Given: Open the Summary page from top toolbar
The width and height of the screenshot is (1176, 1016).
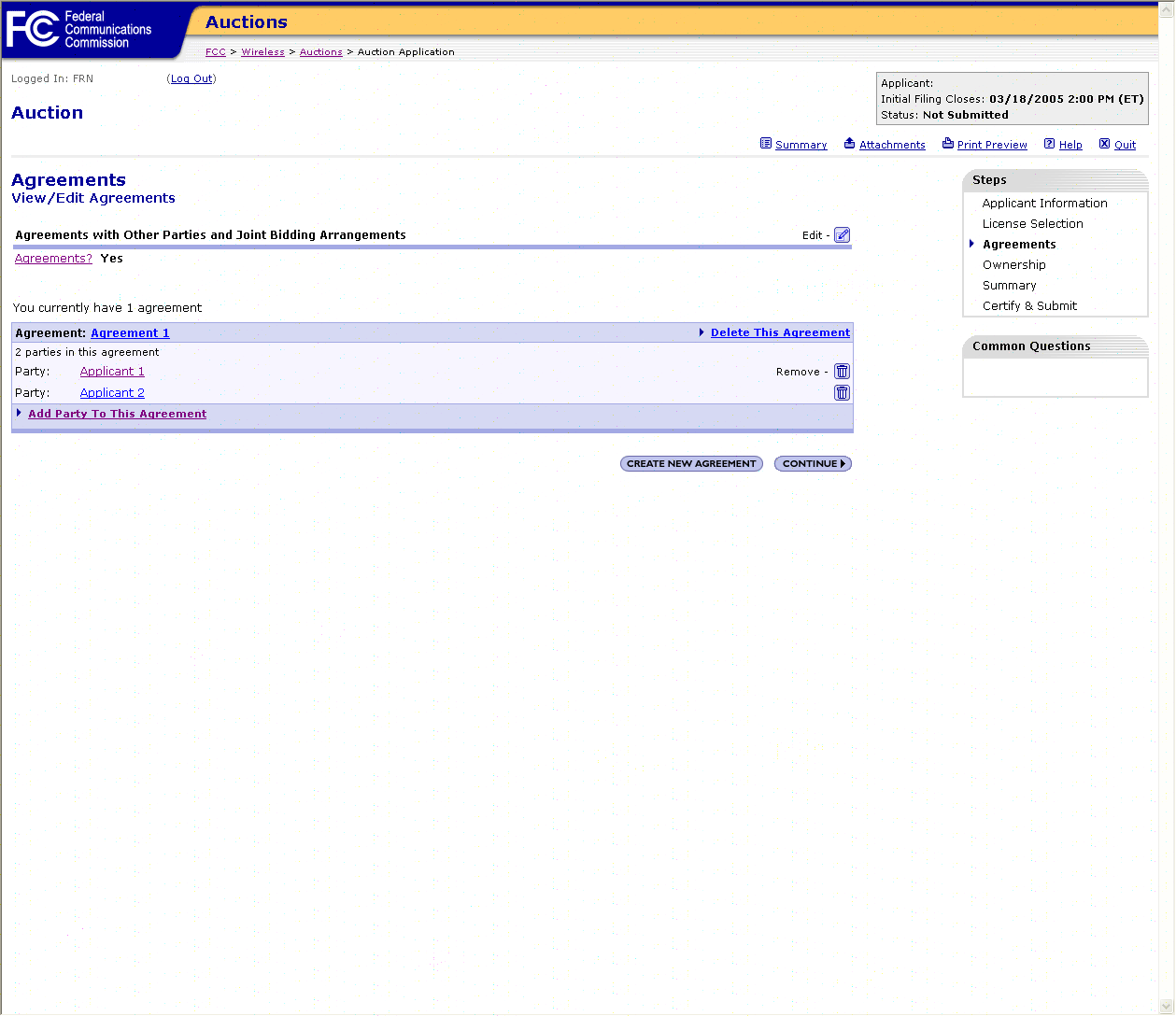Looking at the screenshot, I should 801,145.
